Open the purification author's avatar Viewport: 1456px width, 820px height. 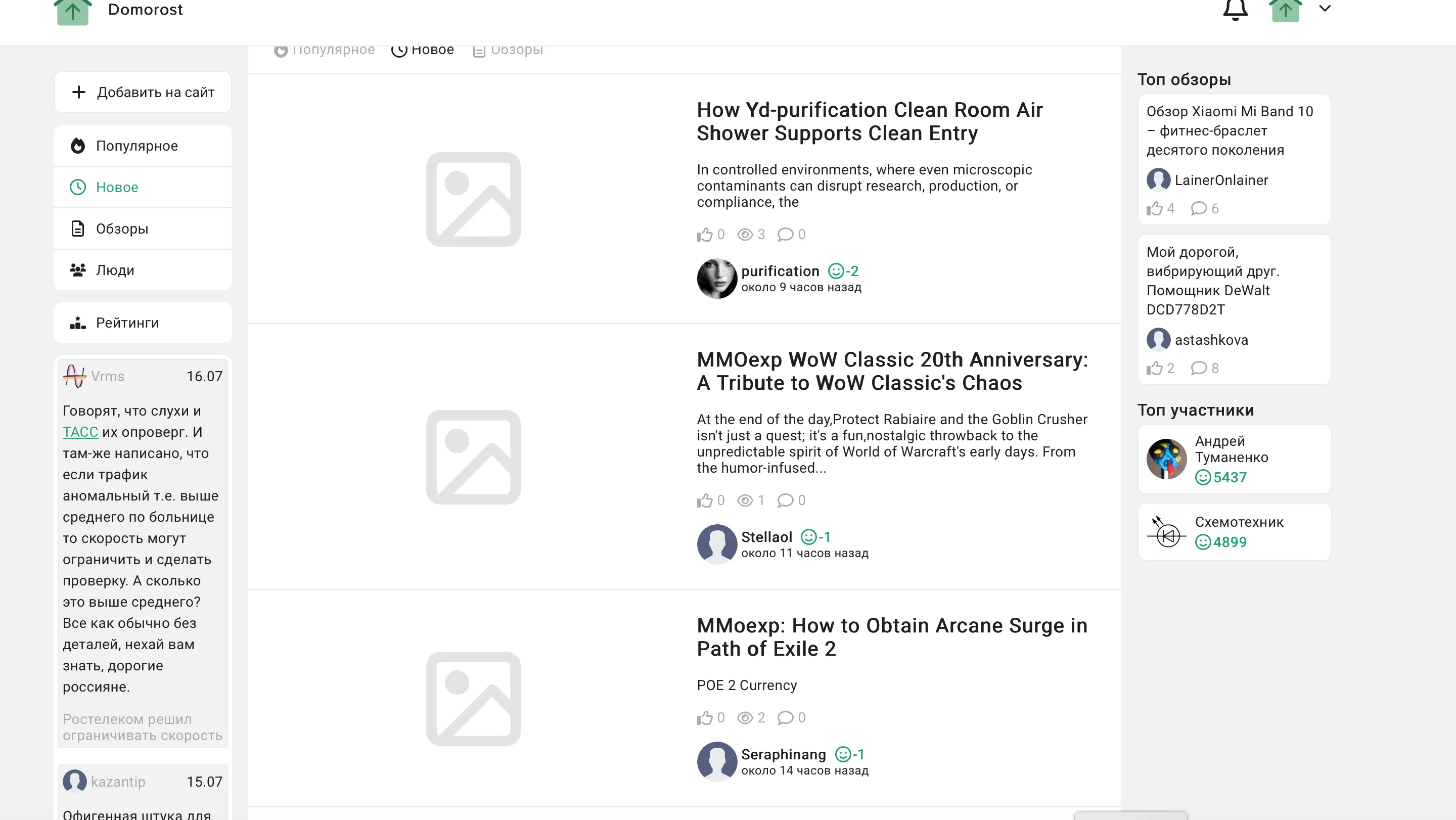coord(717,279)
